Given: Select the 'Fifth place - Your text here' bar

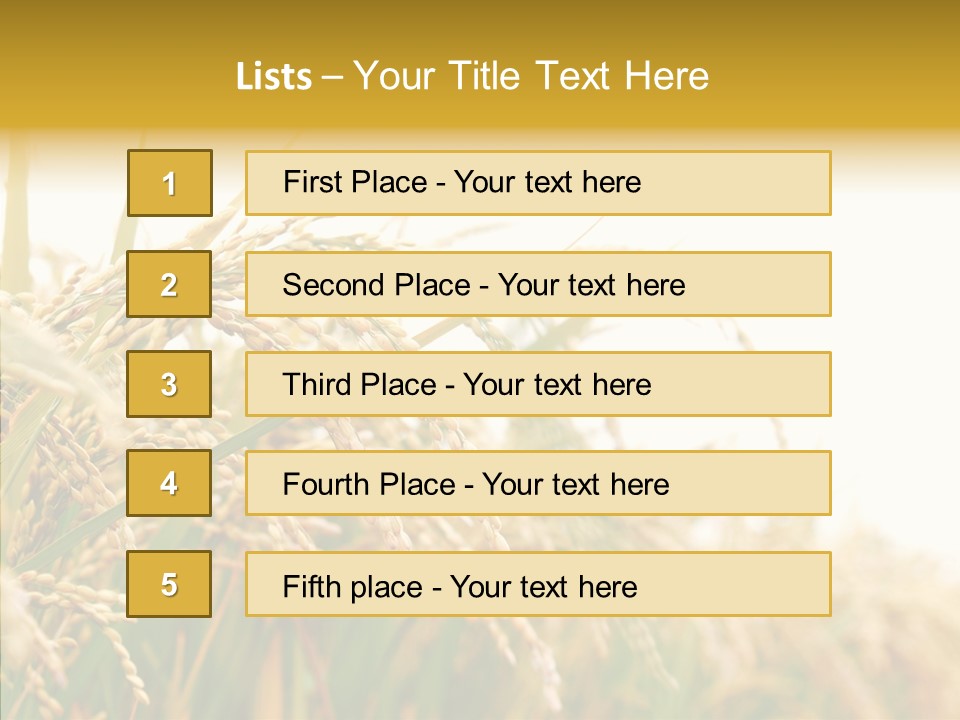Looking at the screenshot, I should (538, 584).
